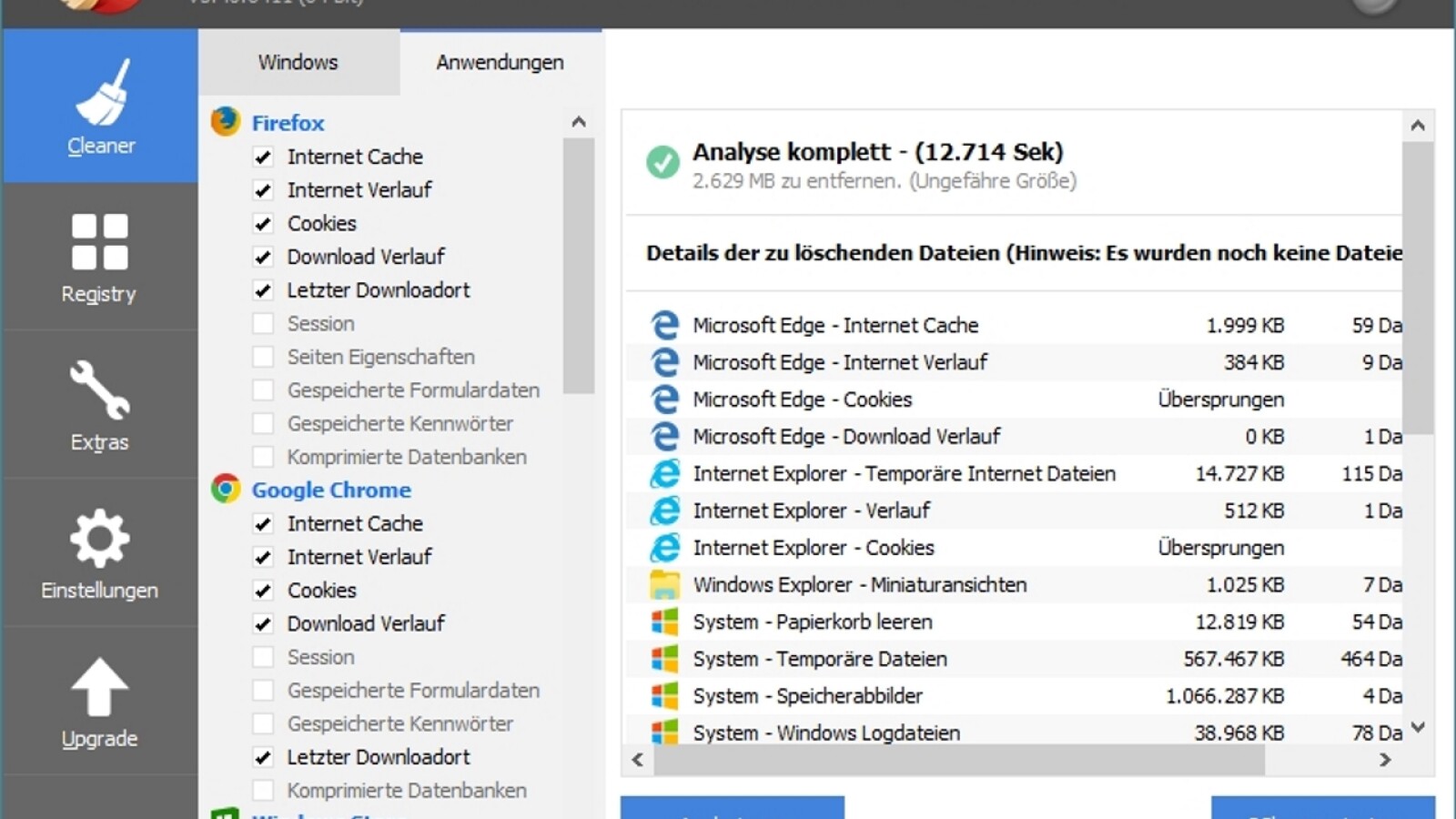This screenshot has height=819, width=1456.
Task: Click the Windows logo beside System Papierkorb leeren
Action: point(667,622)
